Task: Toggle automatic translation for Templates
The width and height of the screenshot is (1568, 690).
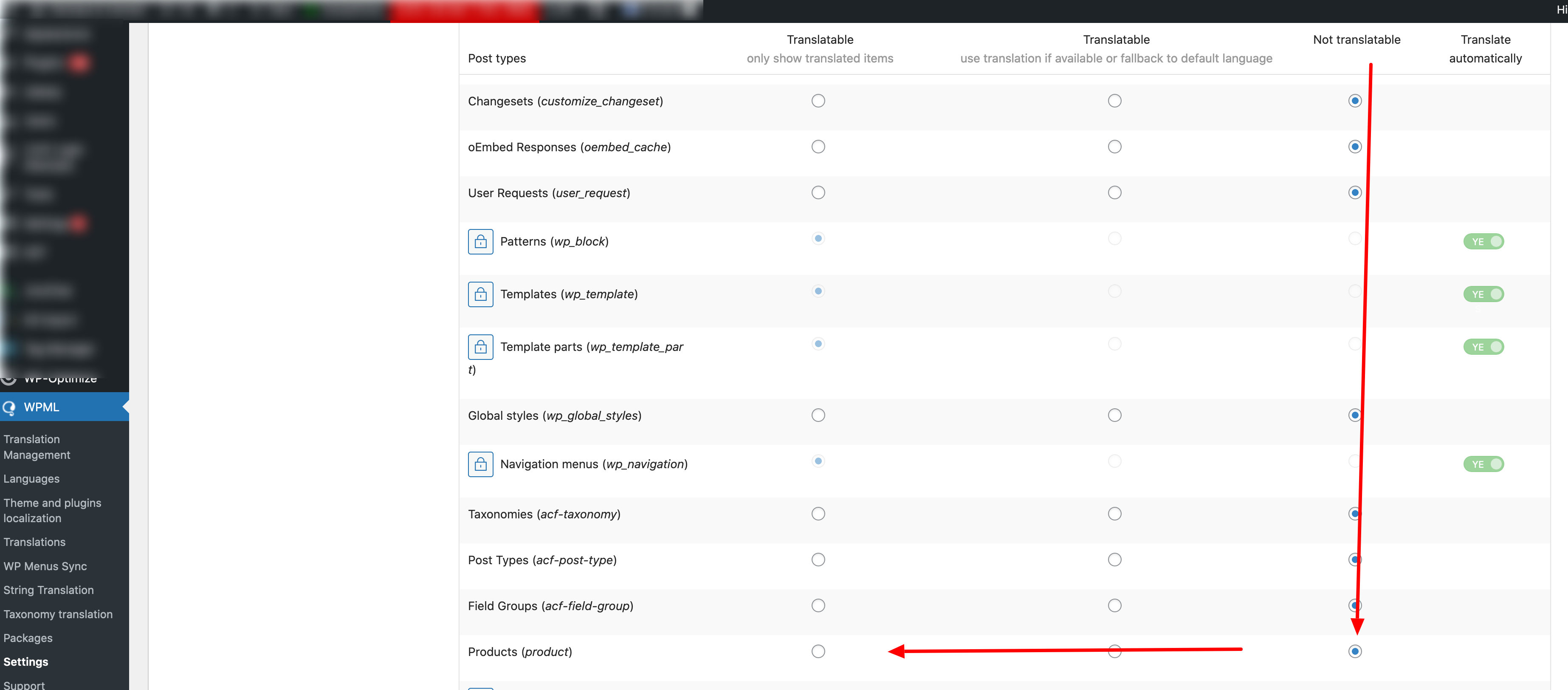Action: point(1483,294)
